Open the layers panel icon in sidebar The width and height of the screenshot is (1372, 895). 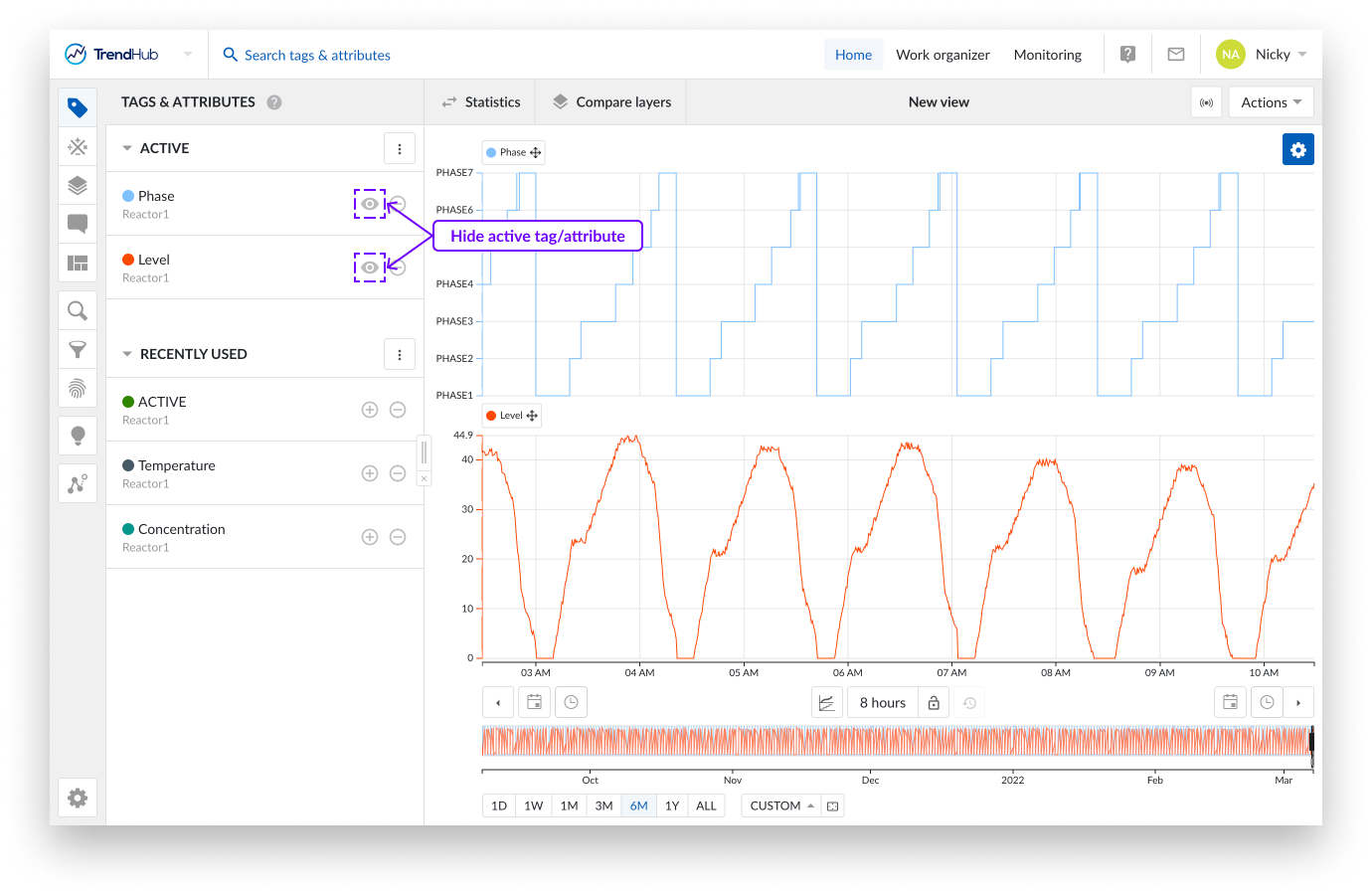tap(78, 186)
